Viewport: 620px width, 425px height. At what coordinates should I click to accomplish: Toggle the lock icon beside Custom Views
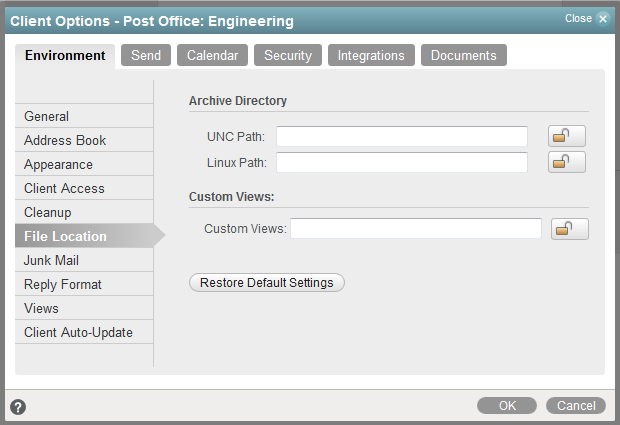point(570,229)
